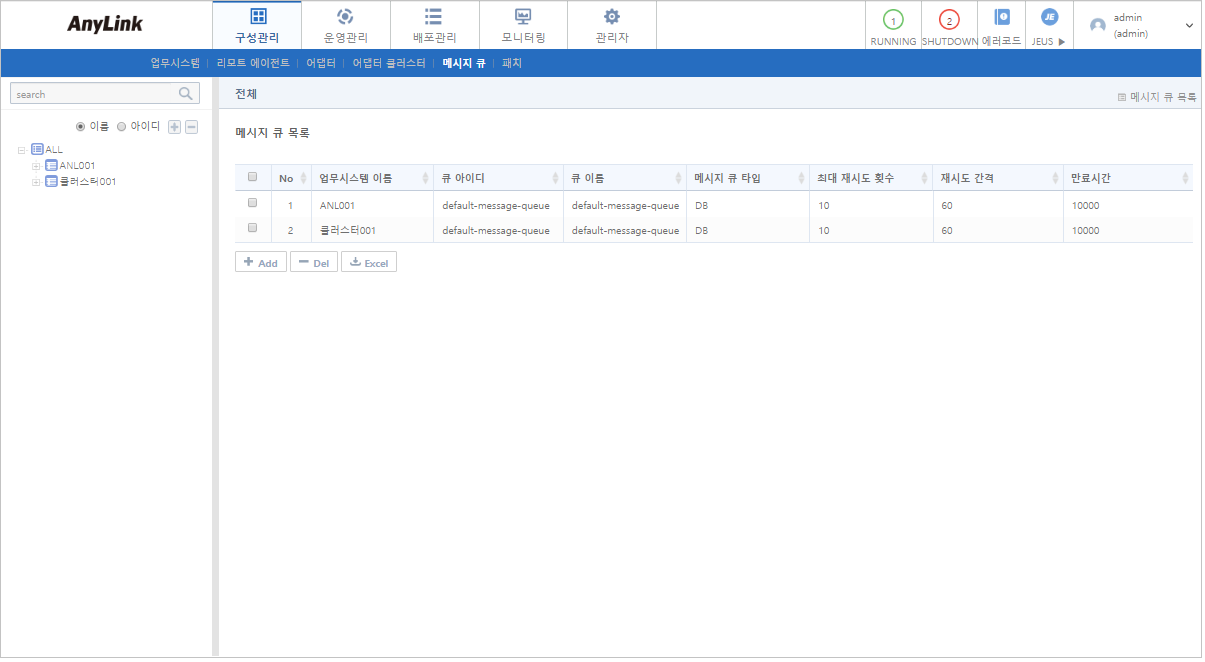This screenshot has width=1205, height=662.
Task: Click the 배포관리 list icon
Action: point(434,17)
